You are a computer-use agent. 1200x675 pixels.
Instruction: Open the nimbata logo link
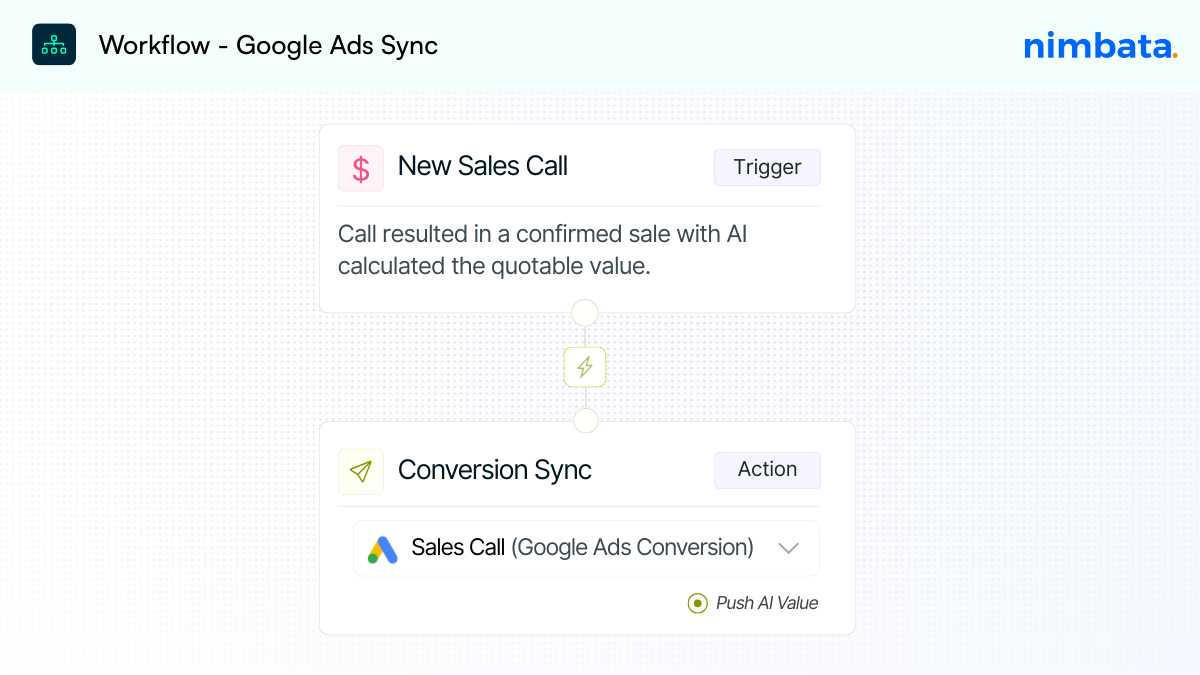[1098, 45]
